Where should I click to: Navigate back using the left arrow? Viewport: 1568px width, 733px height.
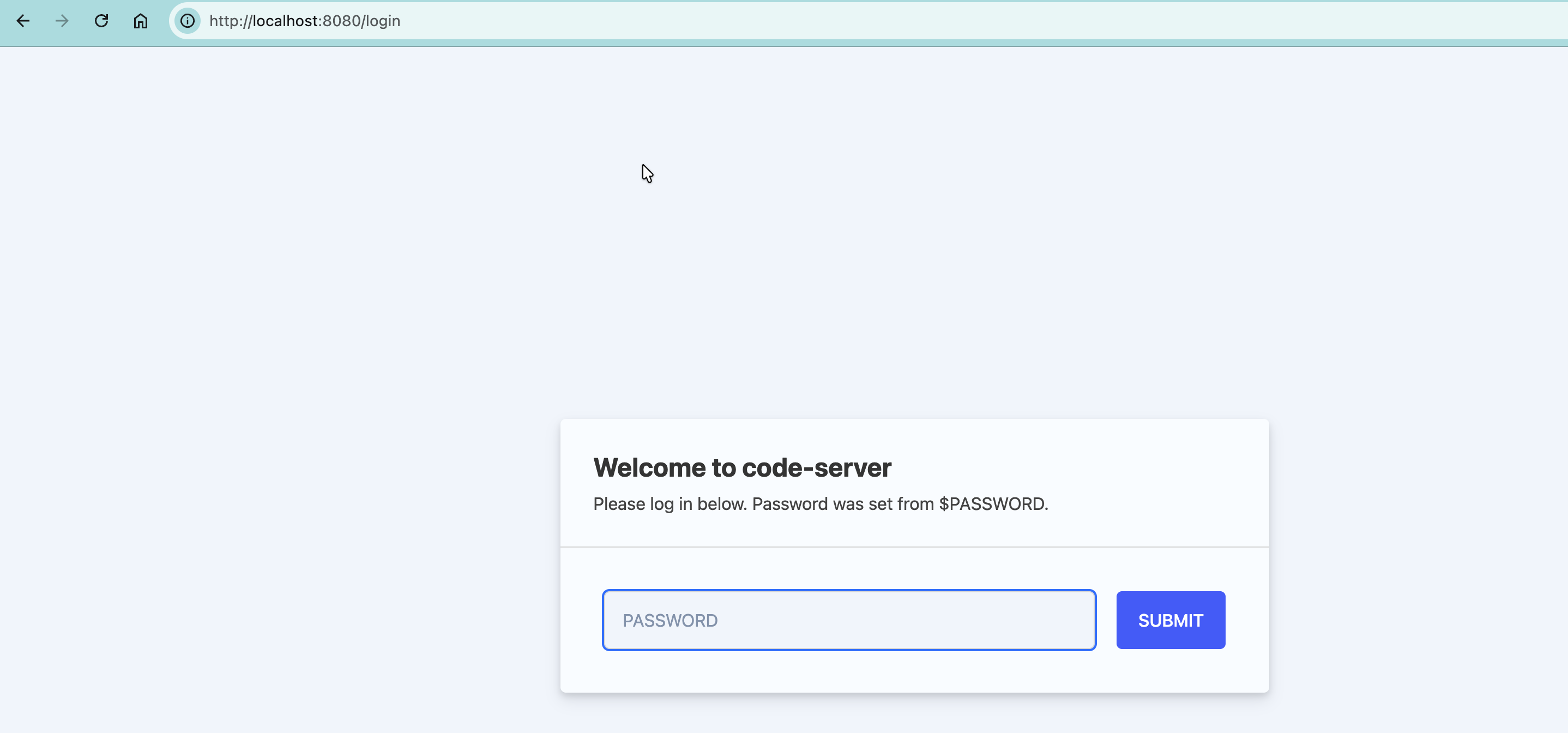click(x=23, y=21)
